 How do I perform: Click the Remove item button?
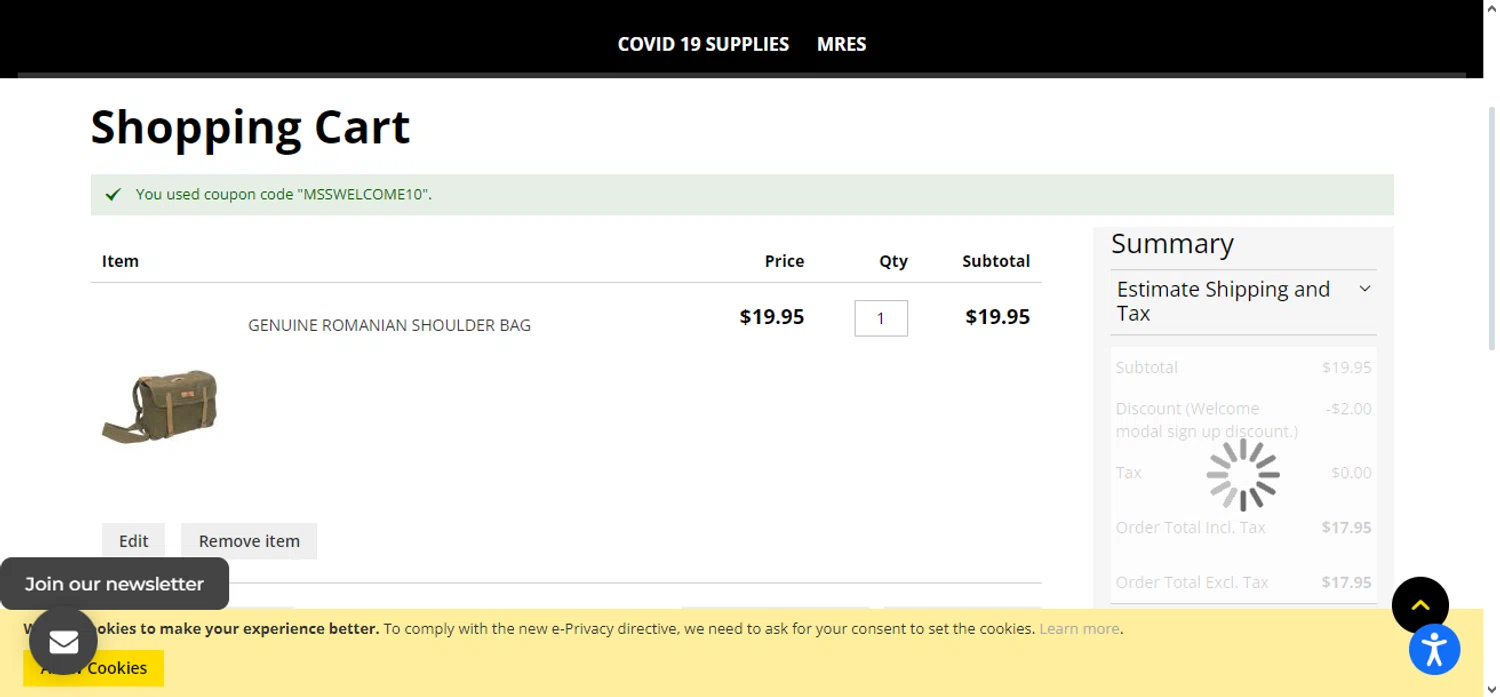click(x=249, y=541)
